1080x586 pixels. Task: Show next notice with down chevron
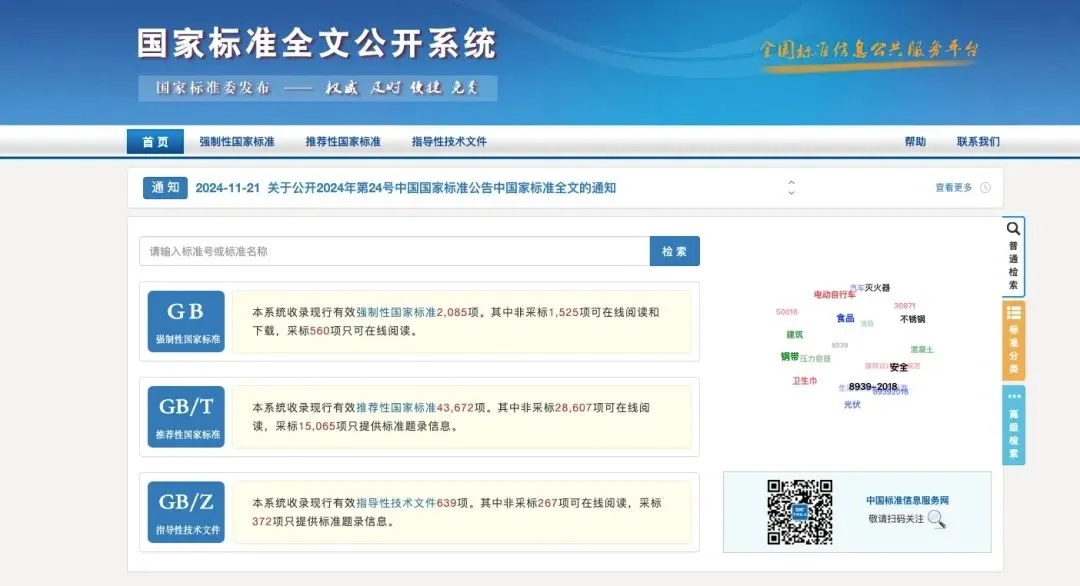coord(791,193)
